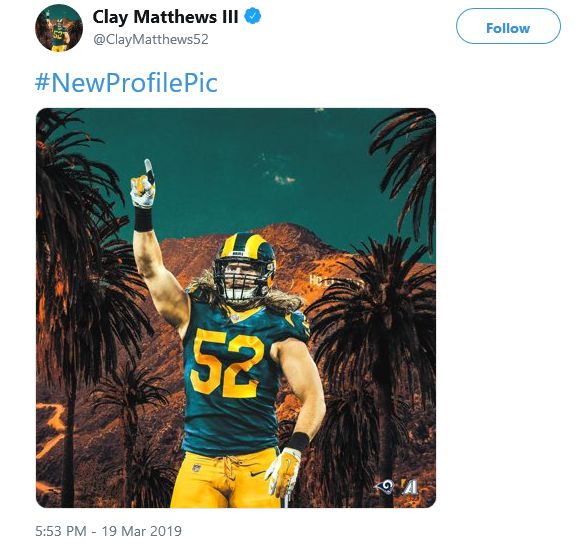Click the raised pointing glove
The width and height of the screenshot is (576, 551).
click(143, 185)
